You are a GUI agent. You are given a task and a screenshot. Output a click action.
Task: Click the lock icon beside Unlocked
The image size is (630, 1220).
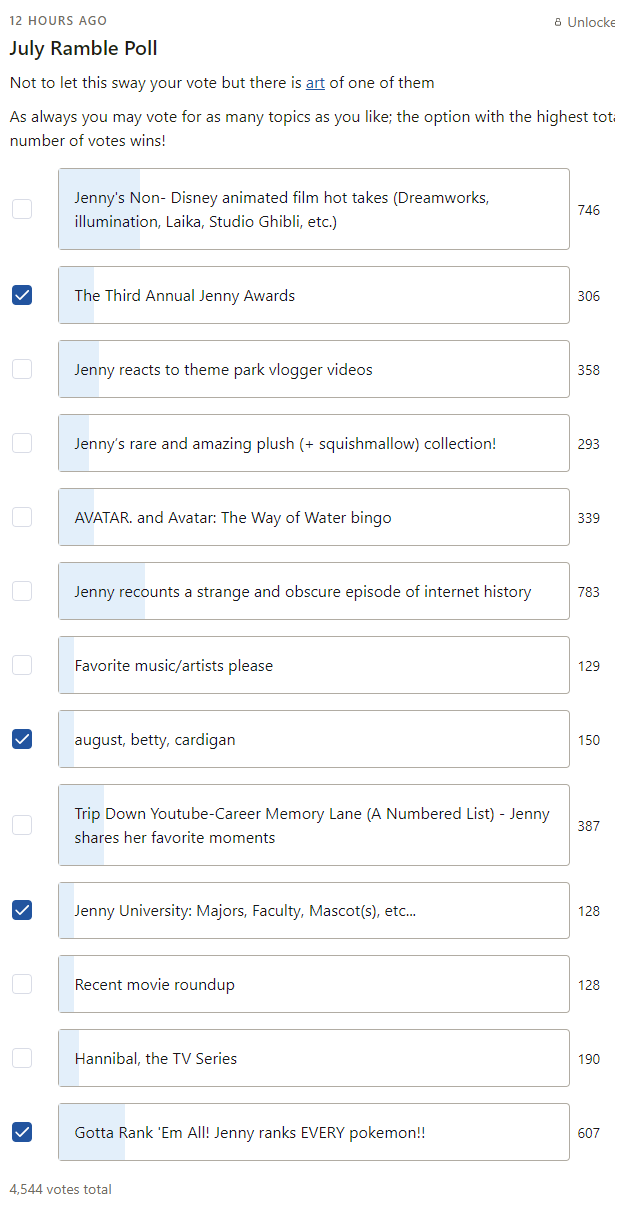pos(558,22)
